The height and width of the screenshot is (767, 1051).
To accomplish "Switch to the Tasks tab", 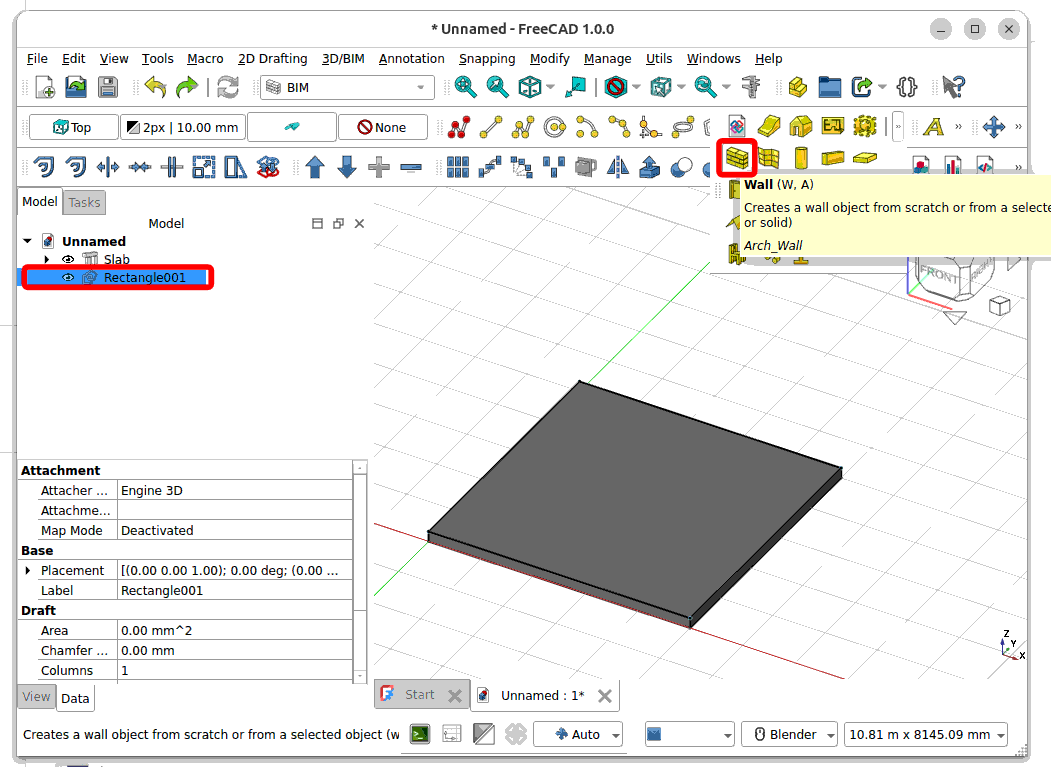I will click(84, 202).
